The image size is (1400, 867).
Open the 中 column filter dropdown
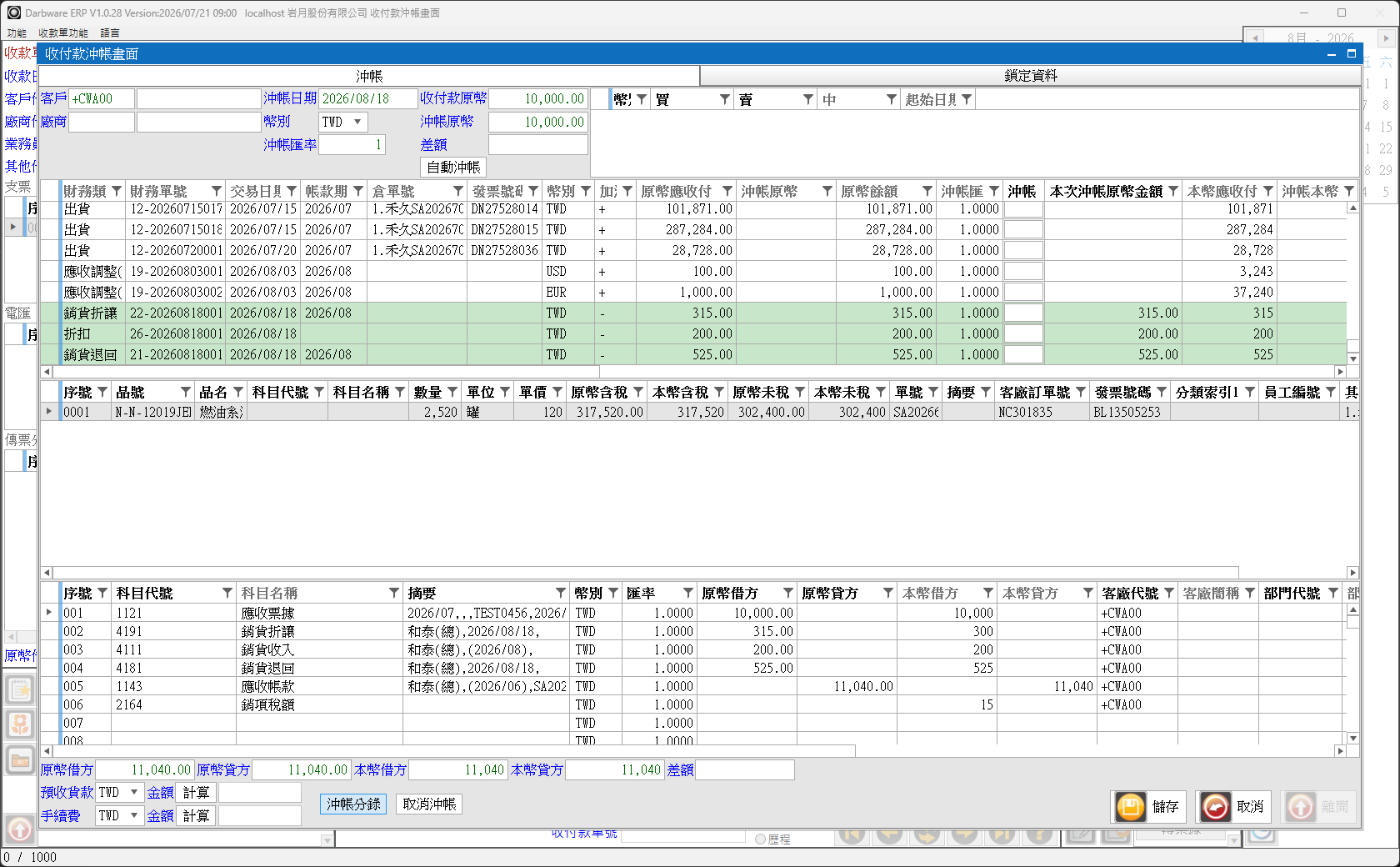892,99
